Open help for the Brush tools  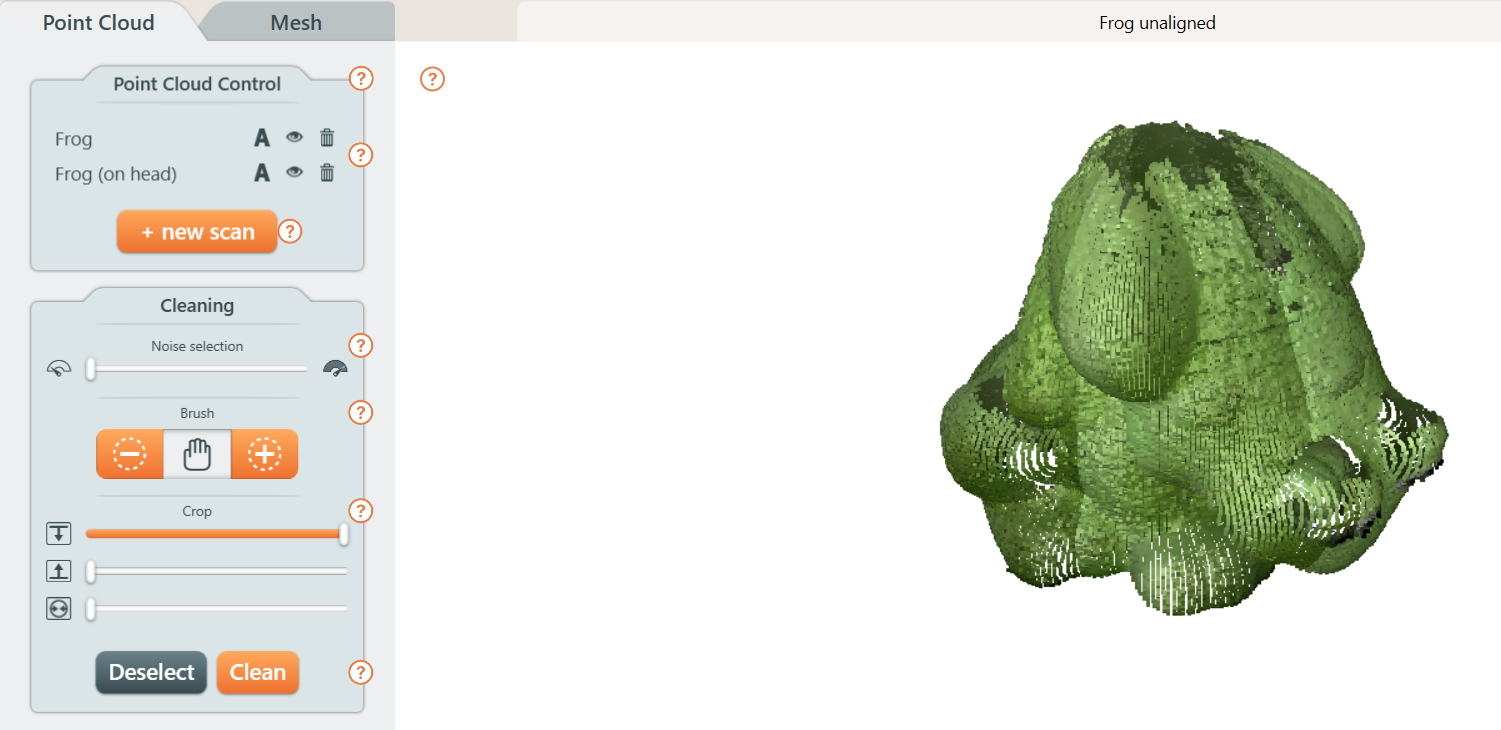[x=360, y=412]
